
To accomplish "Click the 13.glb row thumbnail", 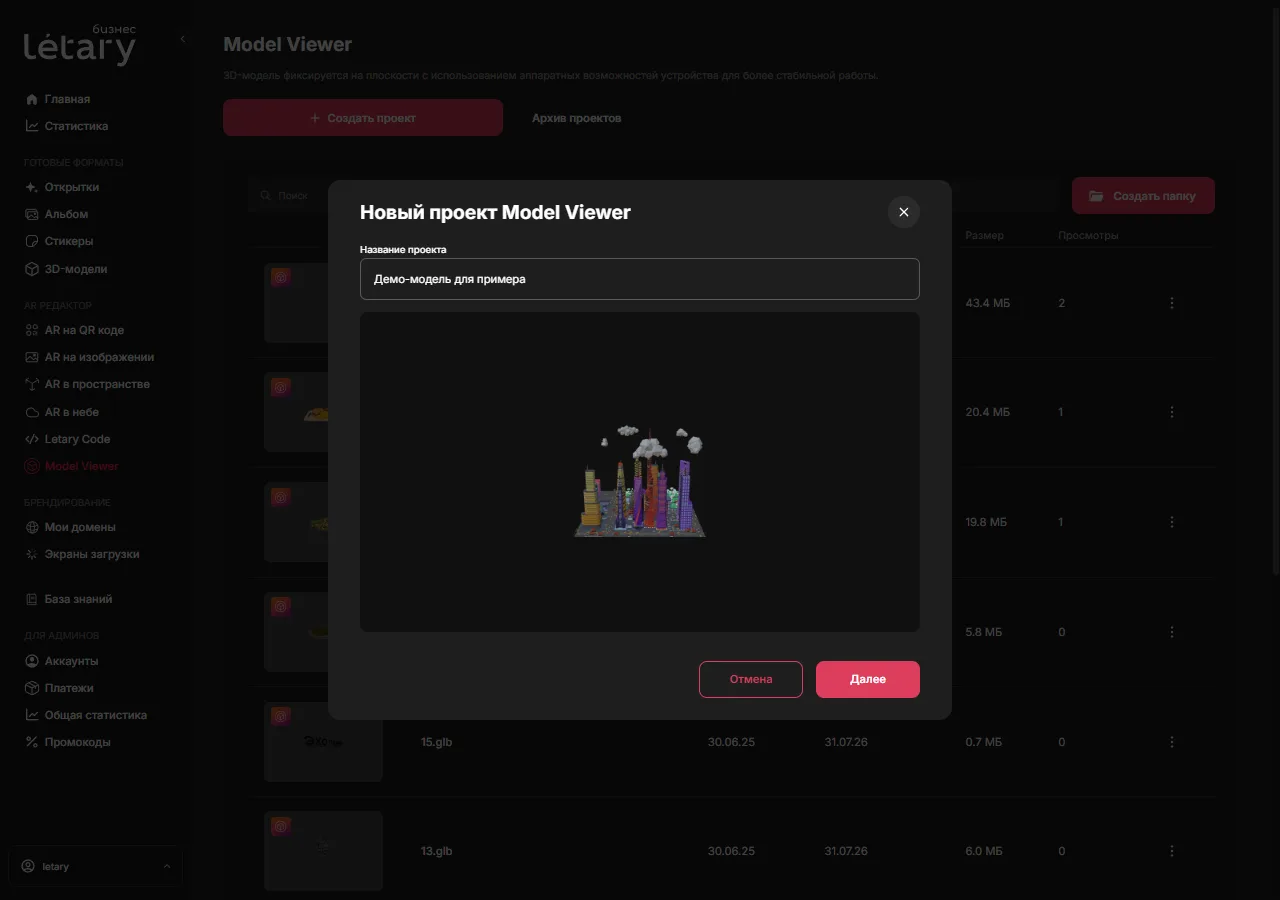I will [323, 851].
